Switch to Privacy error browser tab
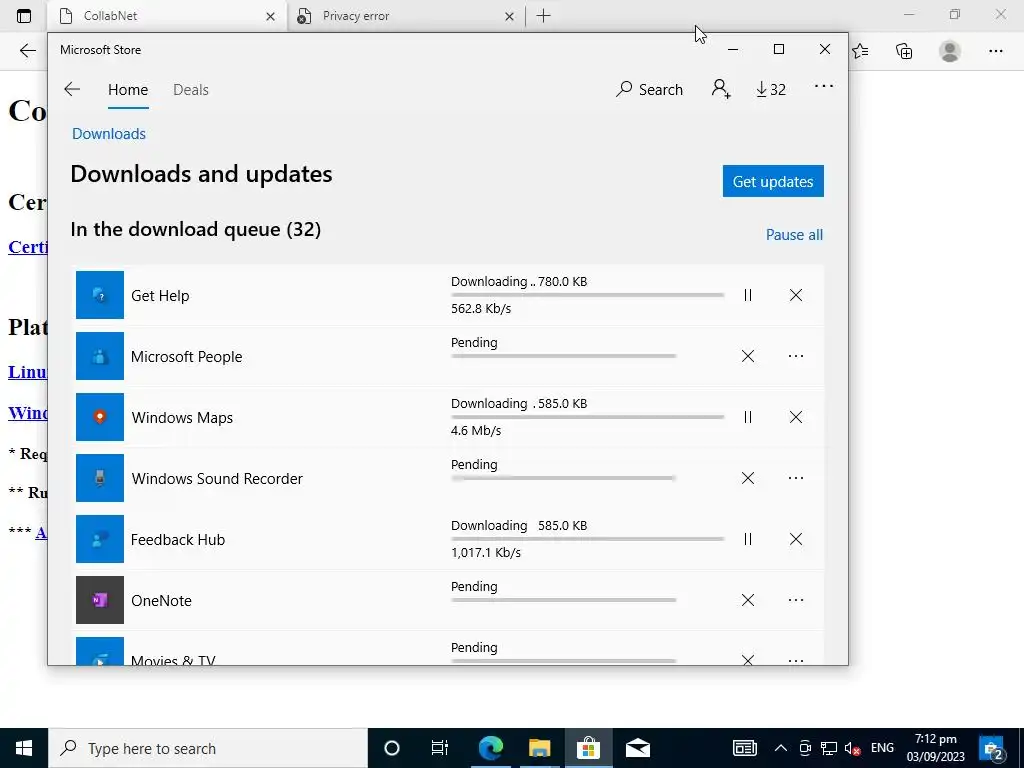 pos(405,16)
